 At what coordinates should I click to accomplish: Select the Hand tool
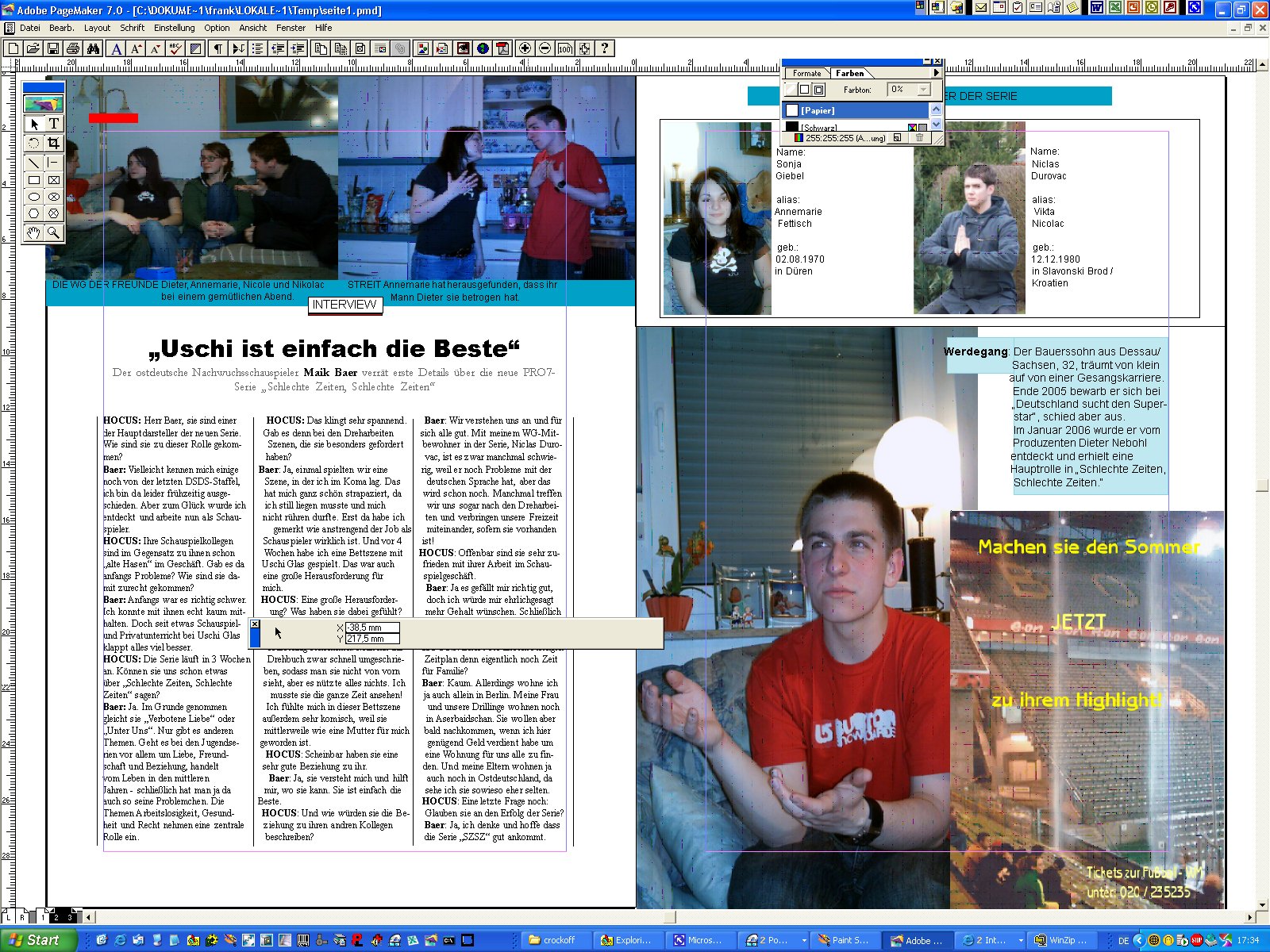[x=34, y=232]
